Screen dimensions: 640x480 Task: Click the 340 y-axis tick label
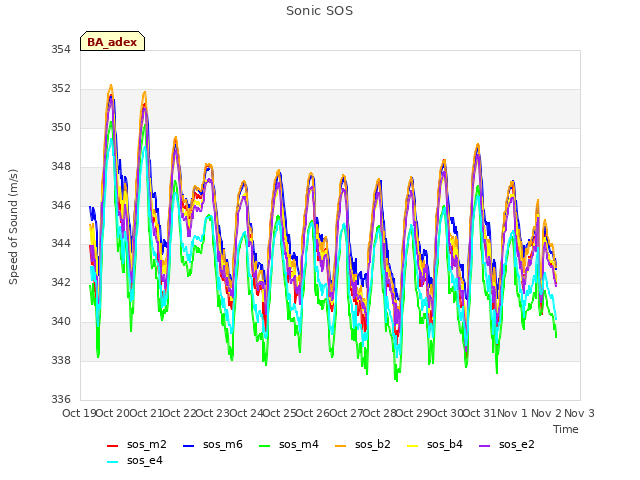click(61, 322)
